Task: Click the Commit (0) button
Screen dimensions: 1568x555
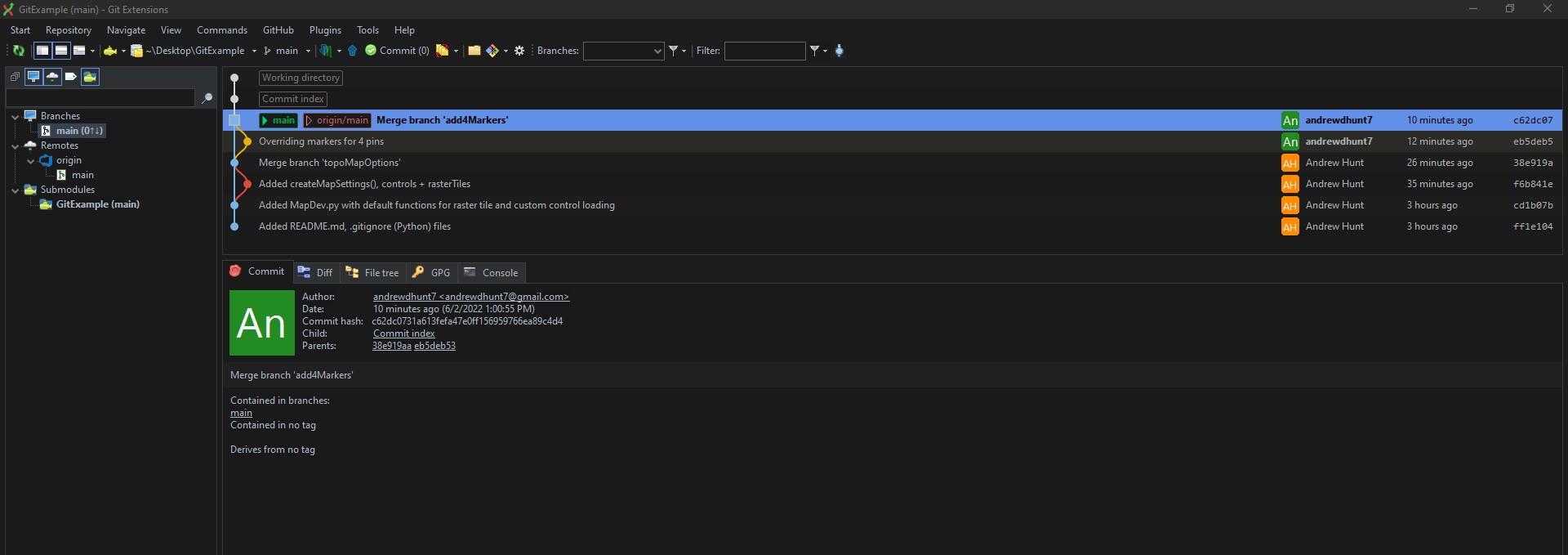Action: click(x=398, y=51)
